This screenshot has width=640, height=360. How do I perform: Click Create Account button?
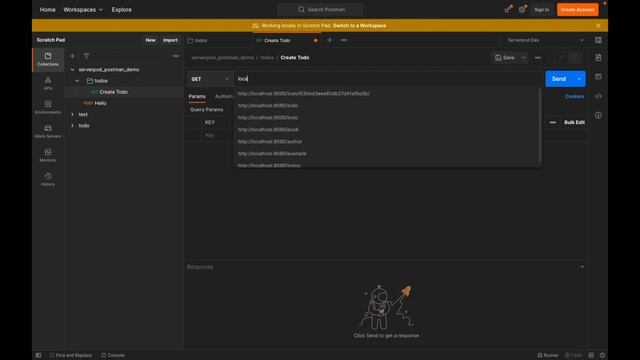coord(578,9)
